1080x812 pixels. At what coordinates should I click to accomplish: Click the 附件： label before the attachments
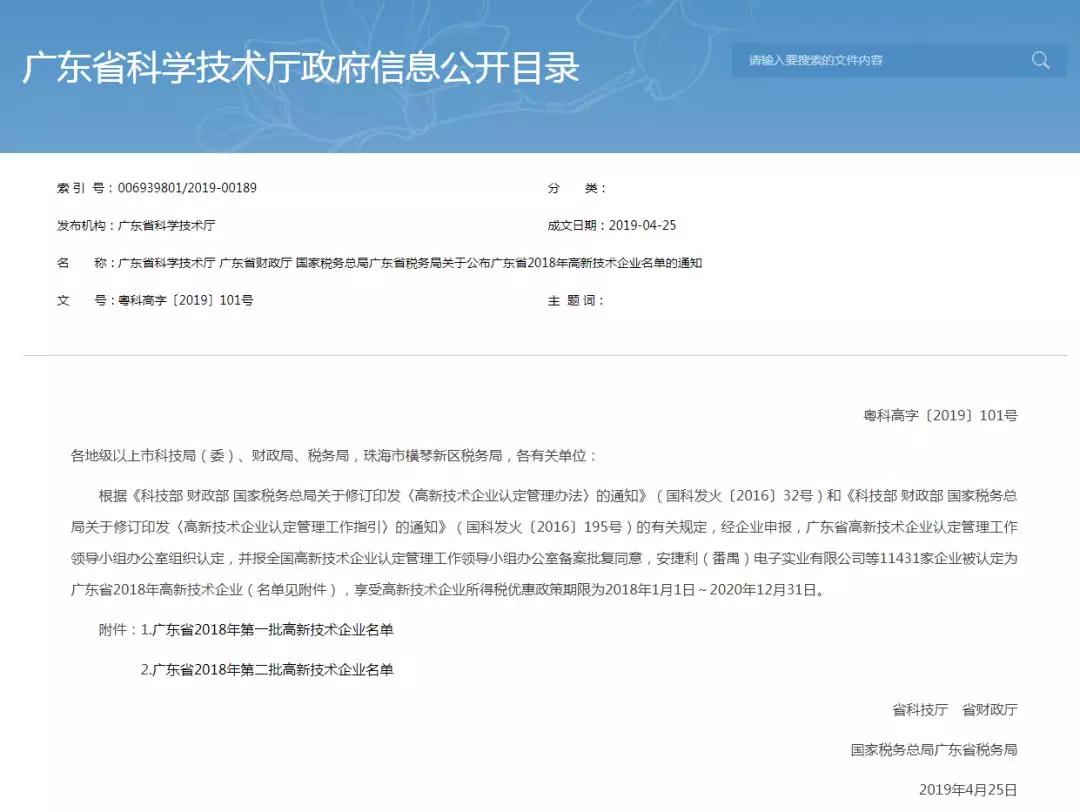114,629
